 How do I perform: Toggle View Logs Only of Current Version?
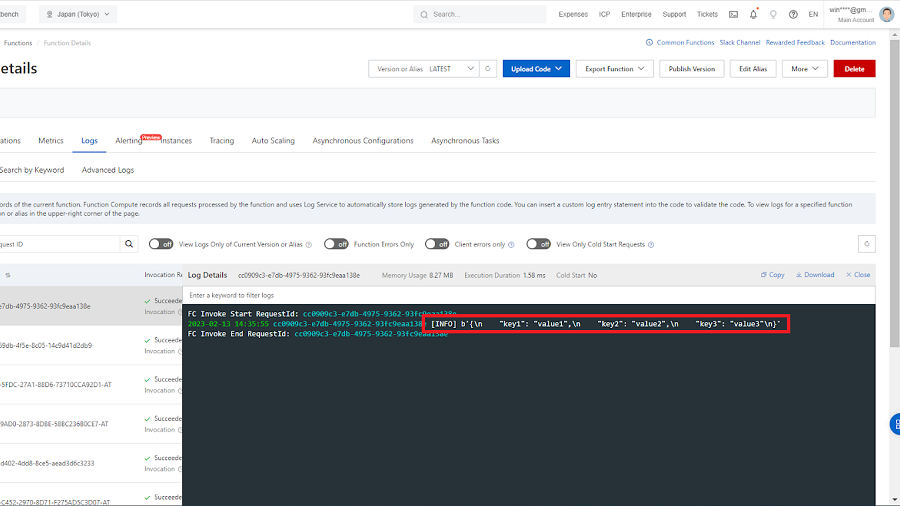(x=162, y=244)
